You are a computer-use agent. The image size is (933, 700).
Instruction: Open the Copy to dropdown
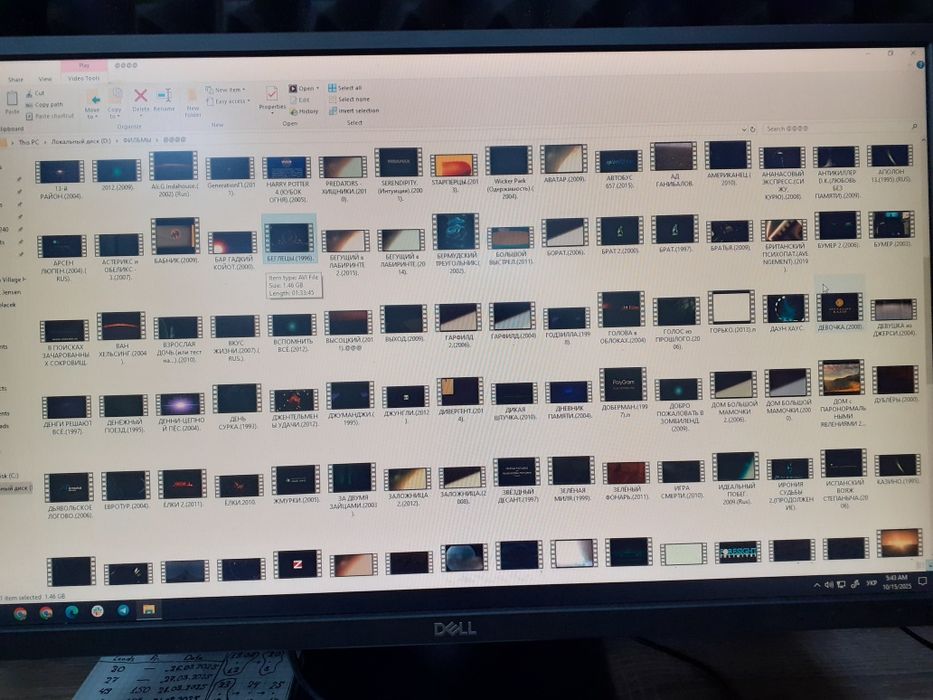[x=115, y=104]
